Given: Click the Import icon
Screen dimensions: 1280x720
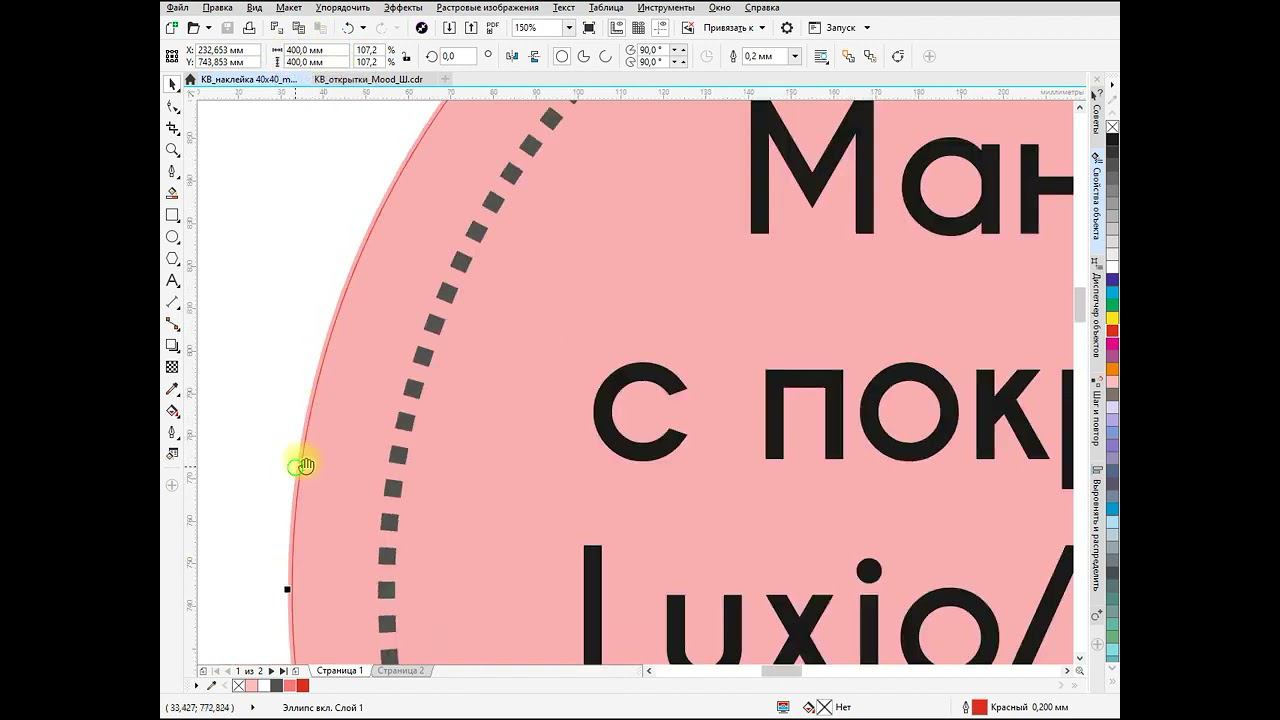Looking at the screenshot, I should 450,28.
